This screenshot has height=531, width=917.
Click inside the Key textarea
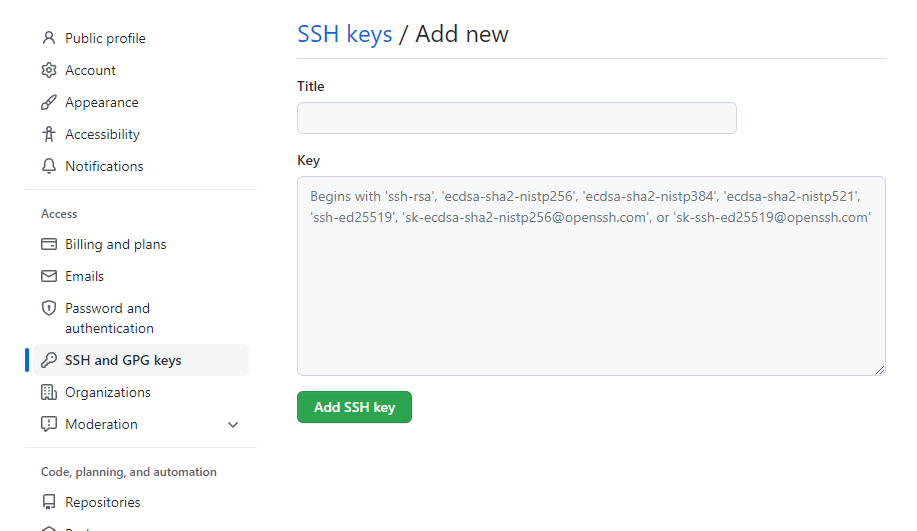[x=590, y=290]
